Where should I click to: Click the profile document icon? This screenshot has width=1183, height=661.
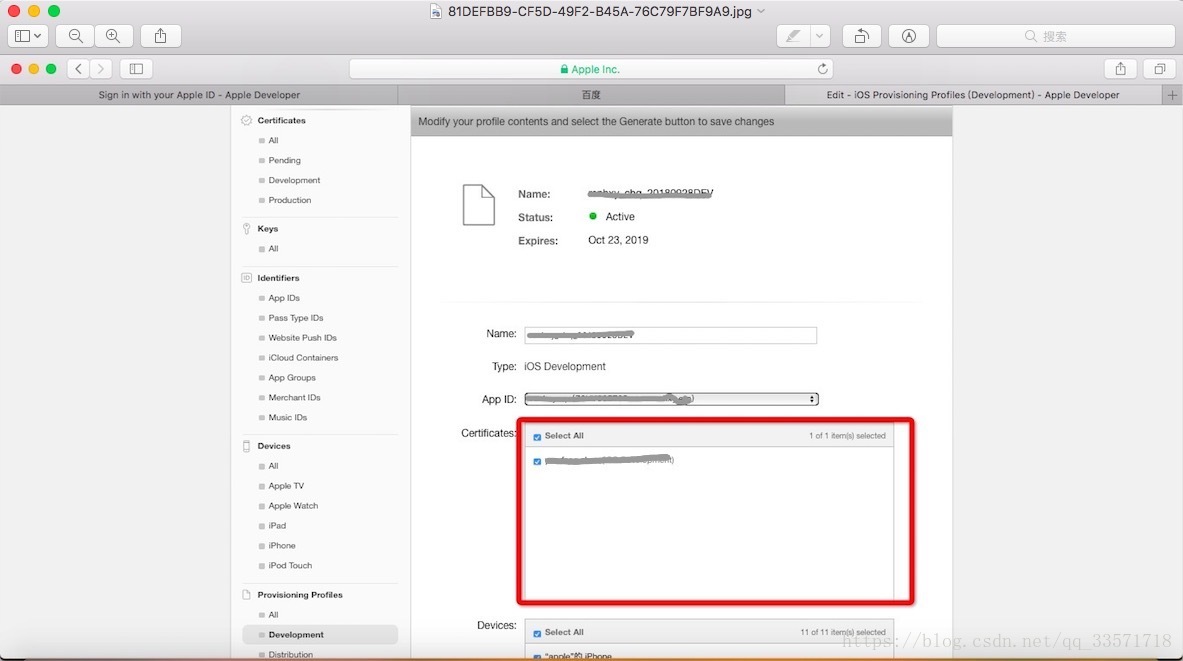click(478, 204)
